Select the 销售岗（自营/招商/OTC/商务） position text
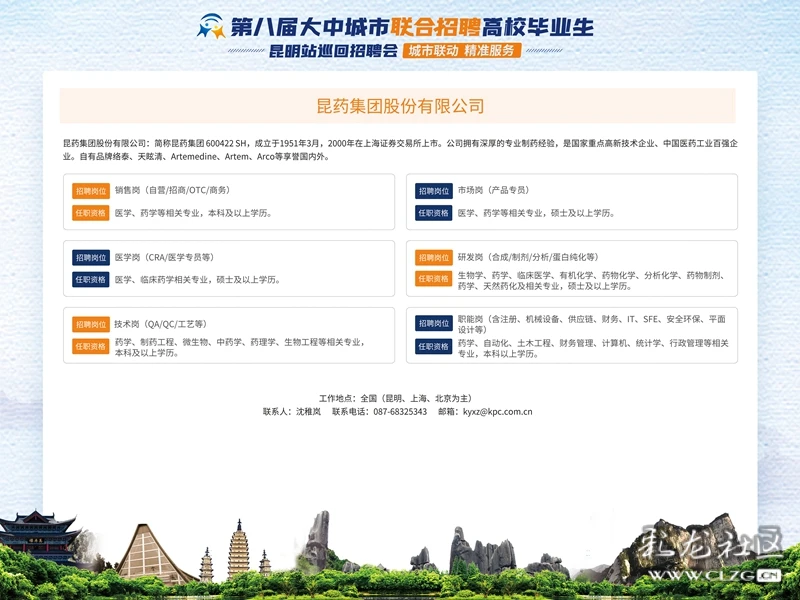 [x=173, y=190]
